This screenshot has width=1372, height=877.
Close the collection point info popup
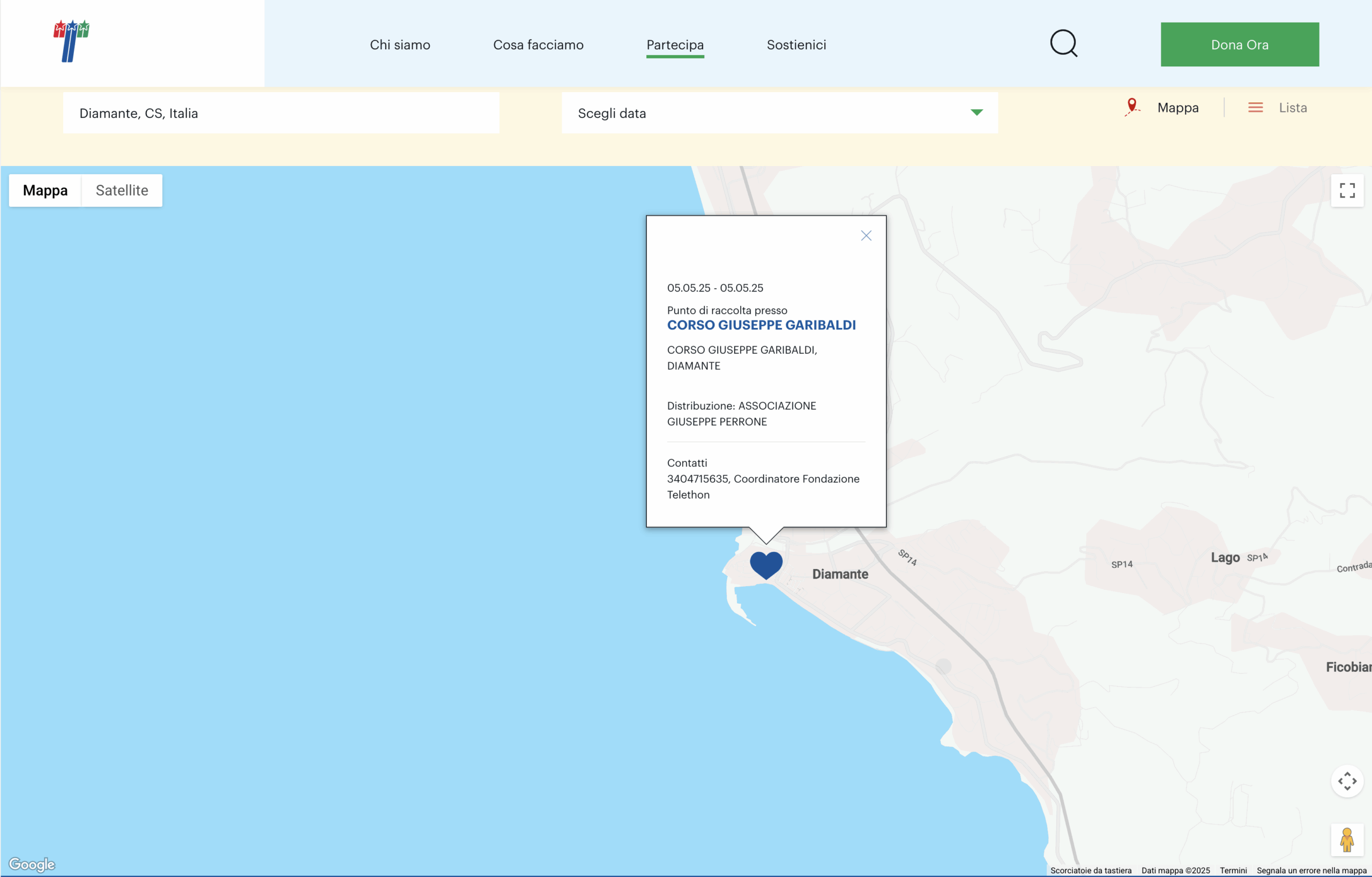(866, 236)
